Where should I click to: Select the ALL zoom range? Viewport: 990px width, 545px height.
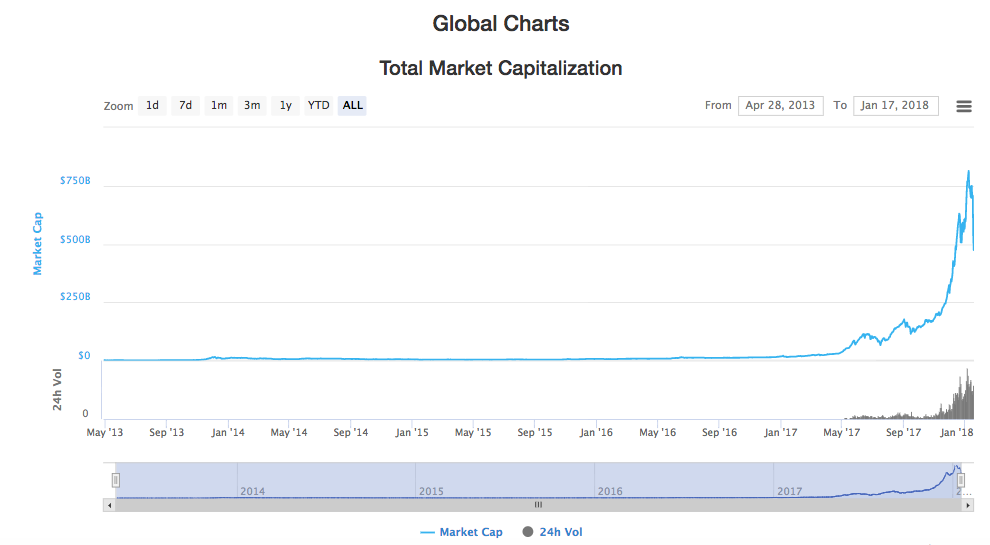353,105
